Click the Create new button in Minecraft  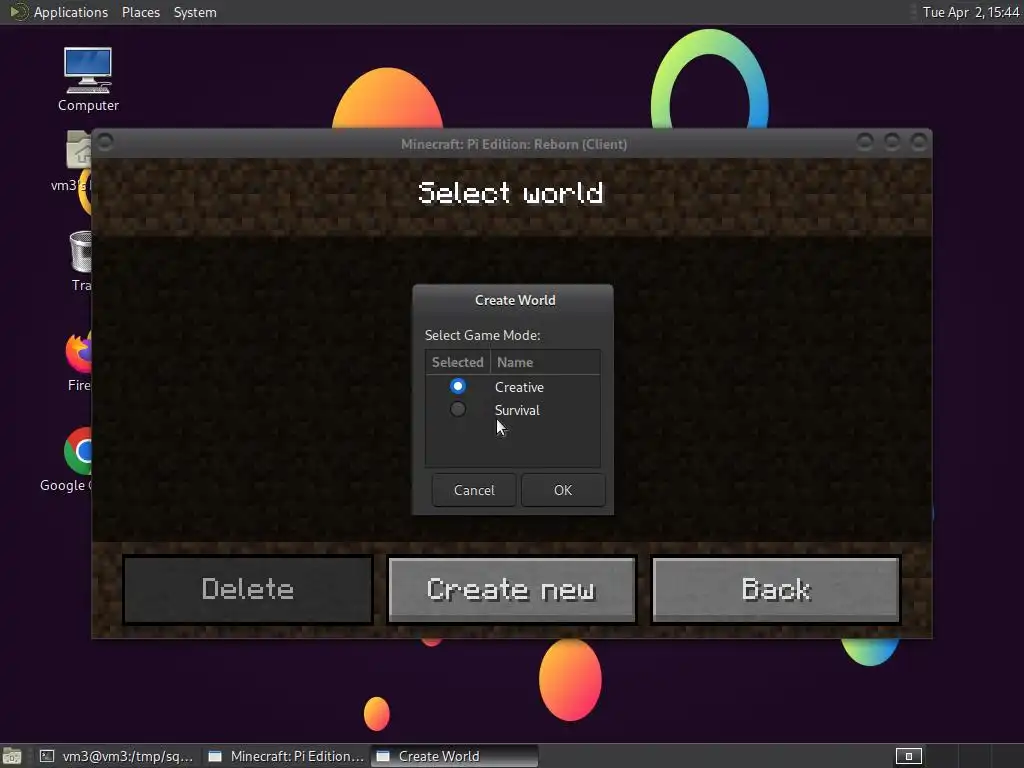coord(512,590)
